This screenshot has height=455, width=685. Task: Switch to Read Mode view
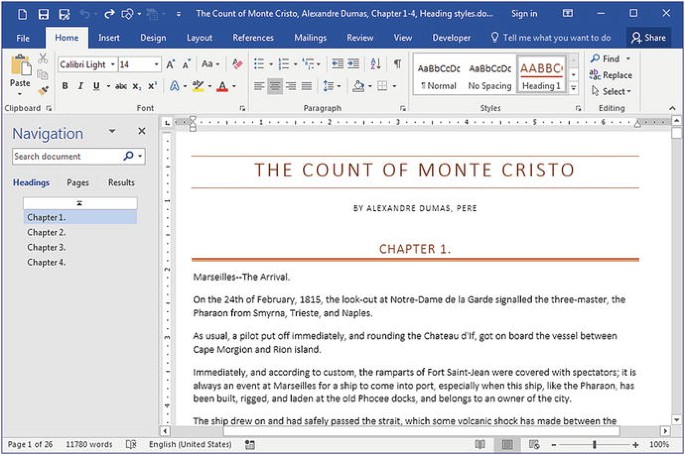click(480, 445)
